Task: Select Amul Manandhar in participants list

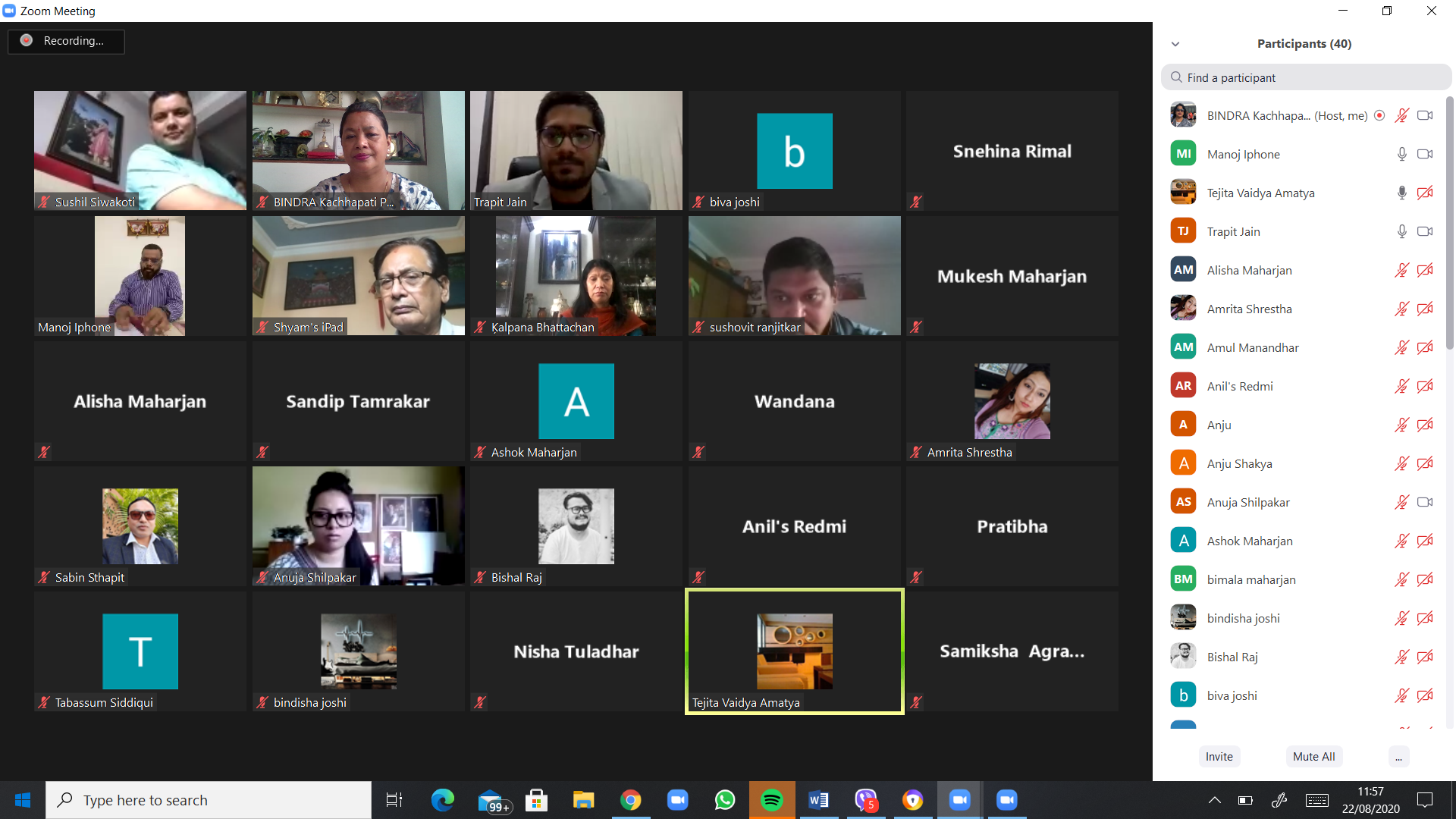Action: [x=1253, y=347]
